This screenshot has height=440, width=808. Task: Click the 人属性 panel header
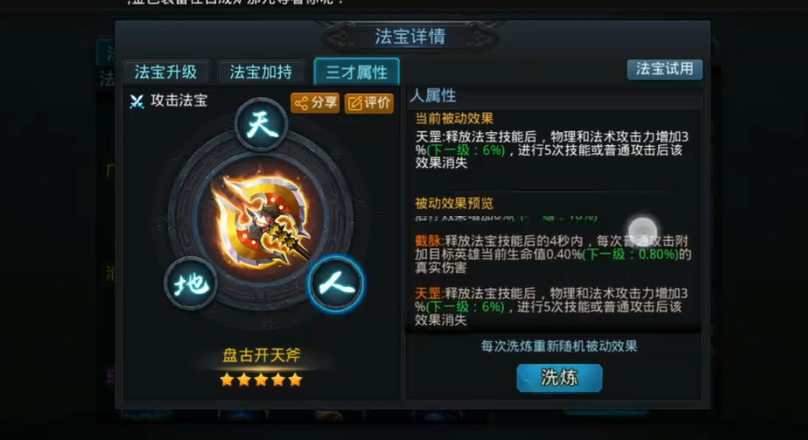tap(433, 95)
